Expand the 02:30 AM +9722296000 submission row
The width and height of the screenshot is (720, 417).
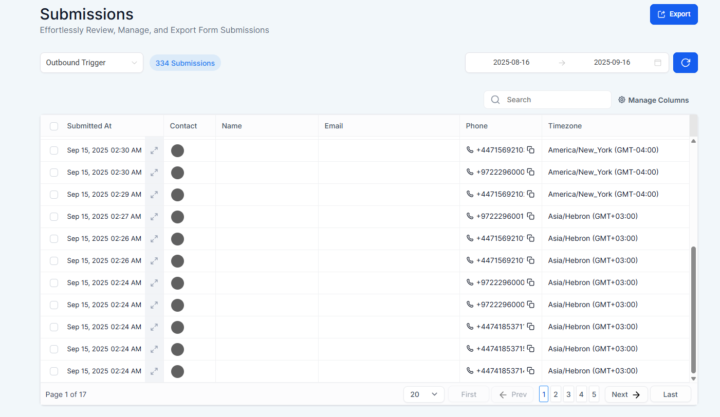pyautogui.click(x=154, y=172)
